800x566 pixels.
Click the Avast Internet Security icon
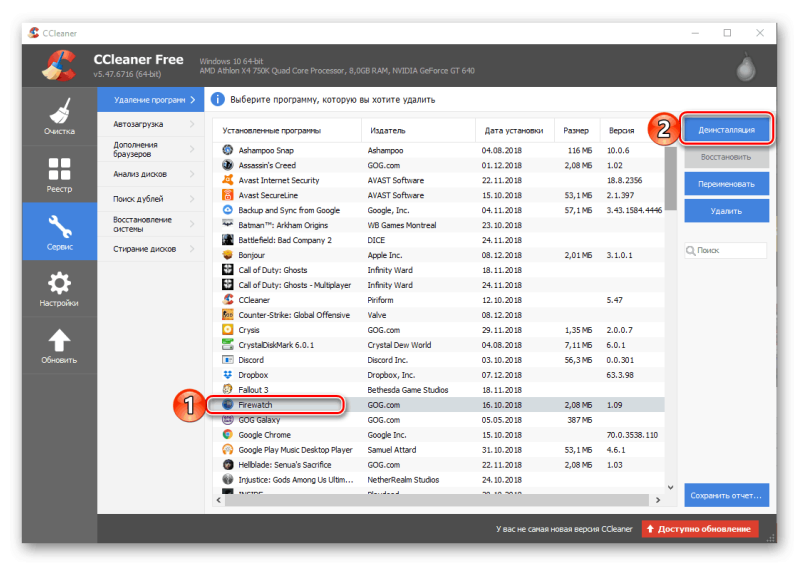click(x=228, y=180)
